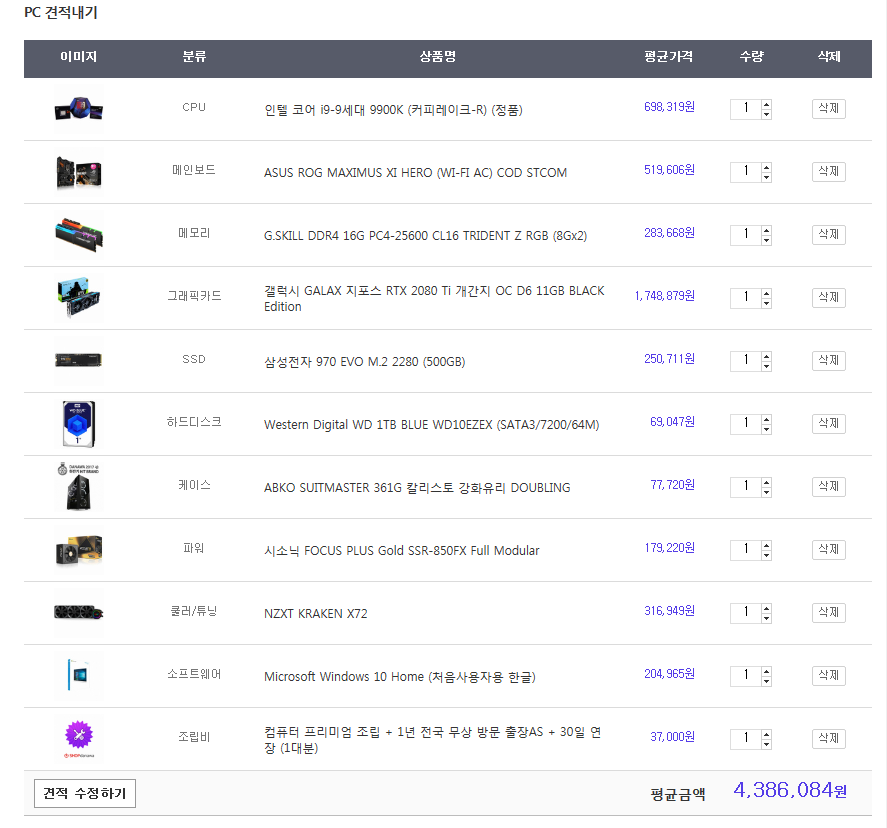Open 갤럭시 GALAX 지포스 RTX 2080 Ti name
This screenshot has width=887, height=828.
point(434,298)
